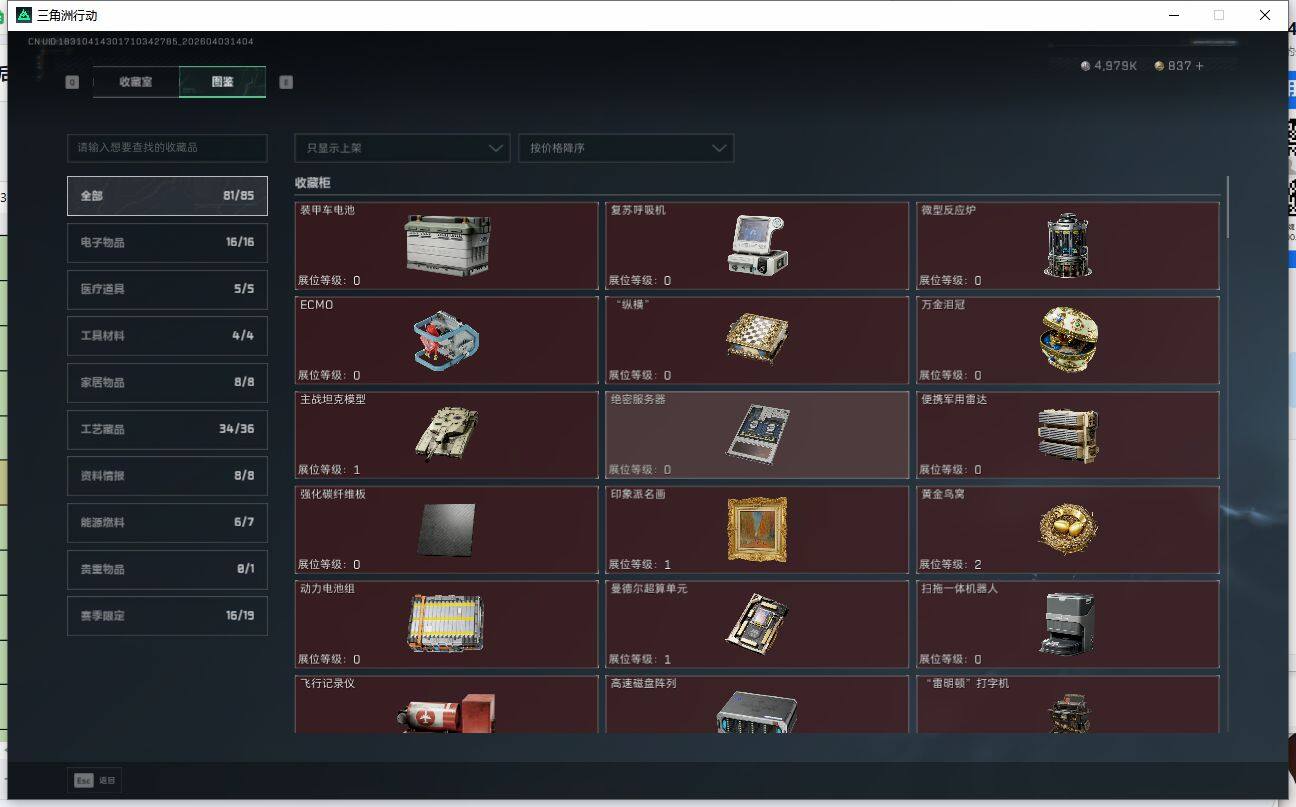Select the 主战坦克模型 tank model icon
The width and height of the screenshot is (1296, 807).
click(447, 434)
